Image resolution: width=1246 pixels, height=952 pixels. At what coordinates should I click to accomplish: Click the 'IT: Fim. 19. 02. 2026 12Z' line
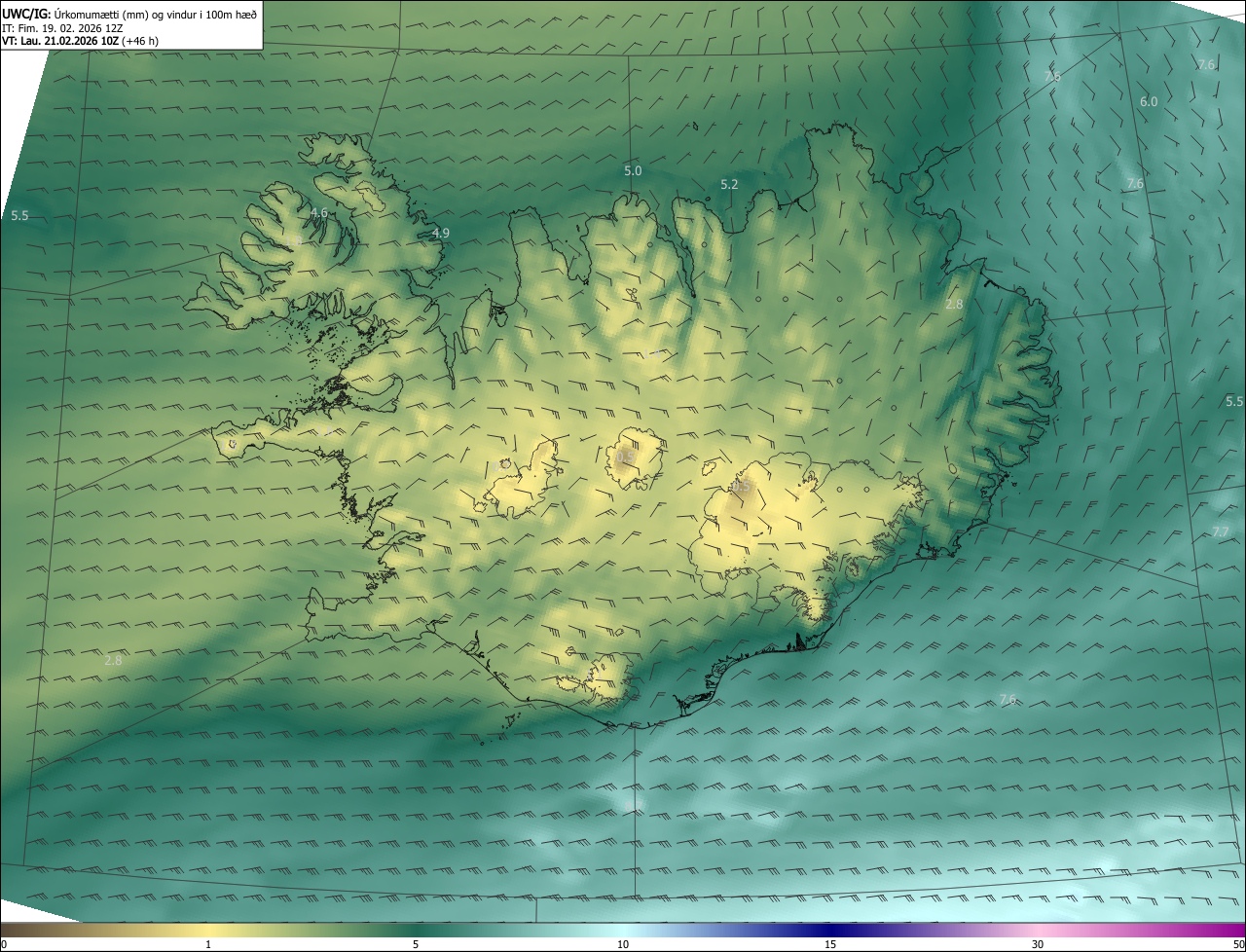pyautogui.click(x=64, y=28)
